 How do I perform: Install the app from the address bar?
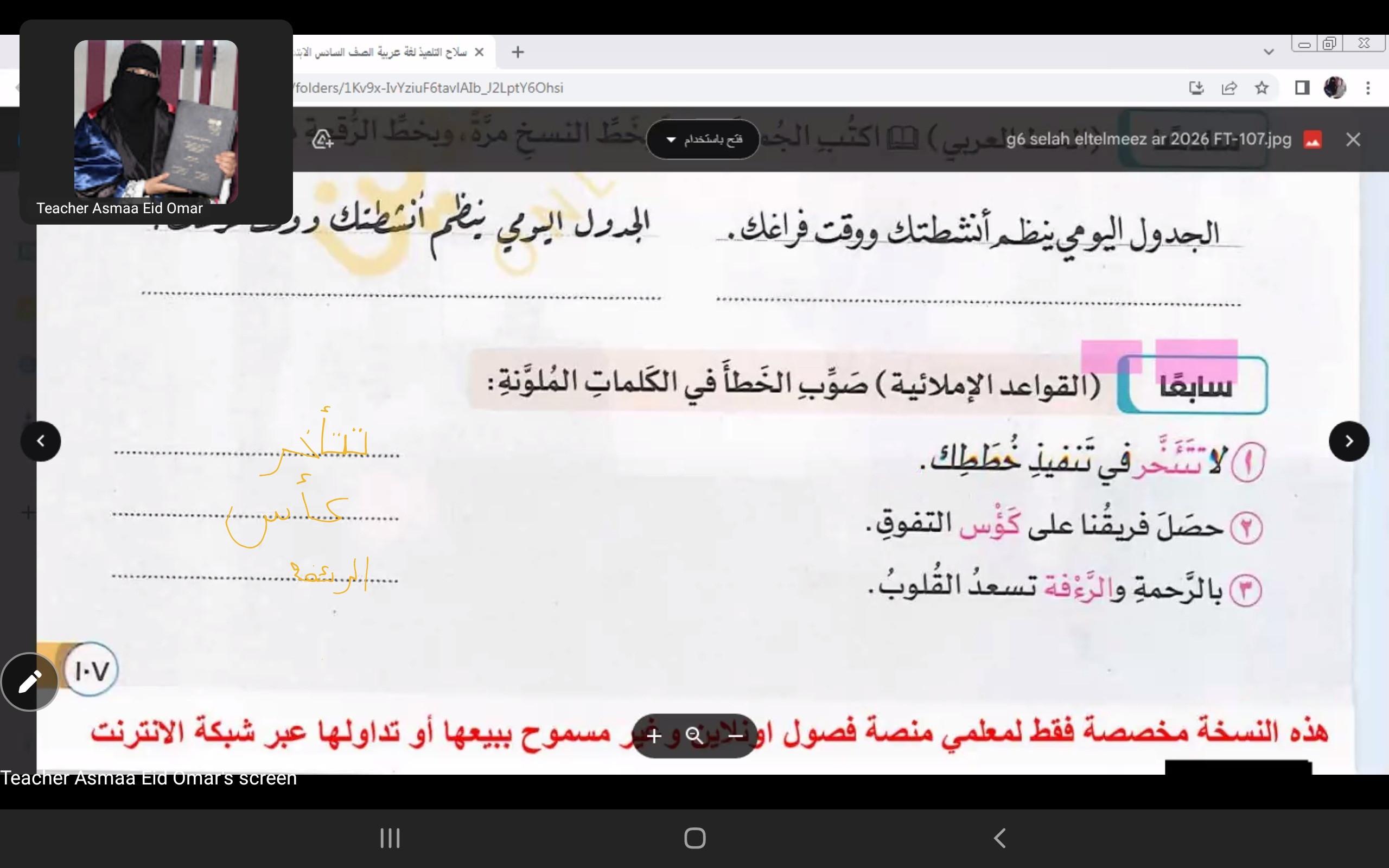[1196, 88]
